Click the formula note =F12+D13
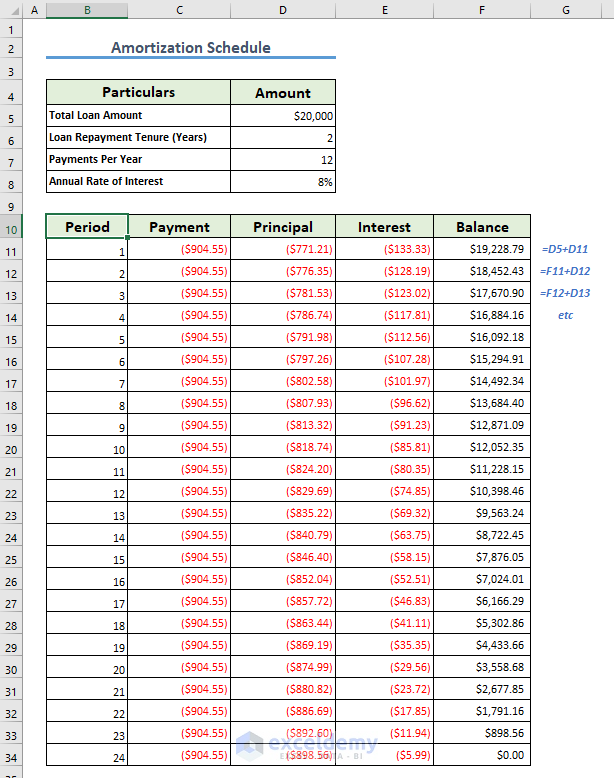614x778 pixels. [x=565, y=293]
